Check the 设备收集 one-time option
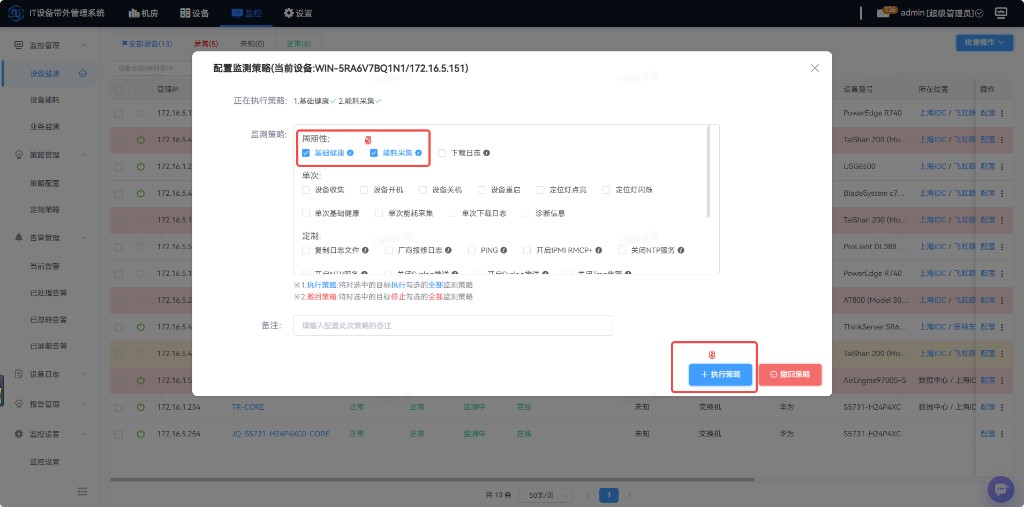Viewport: 1024px width, 507px height. tap(306, 190)
